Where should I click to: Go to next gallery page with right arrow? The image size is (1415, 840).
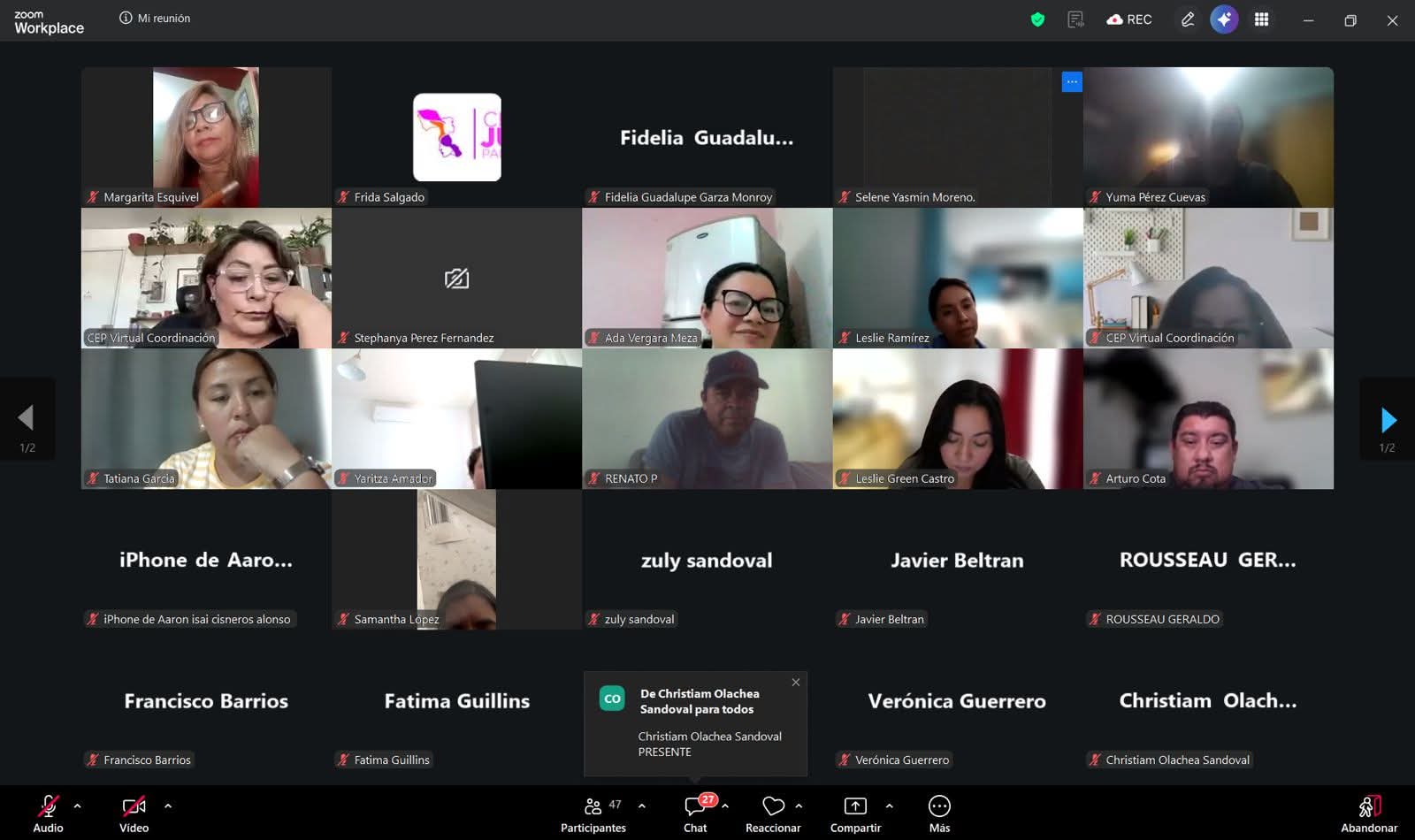click(1388, 419)
